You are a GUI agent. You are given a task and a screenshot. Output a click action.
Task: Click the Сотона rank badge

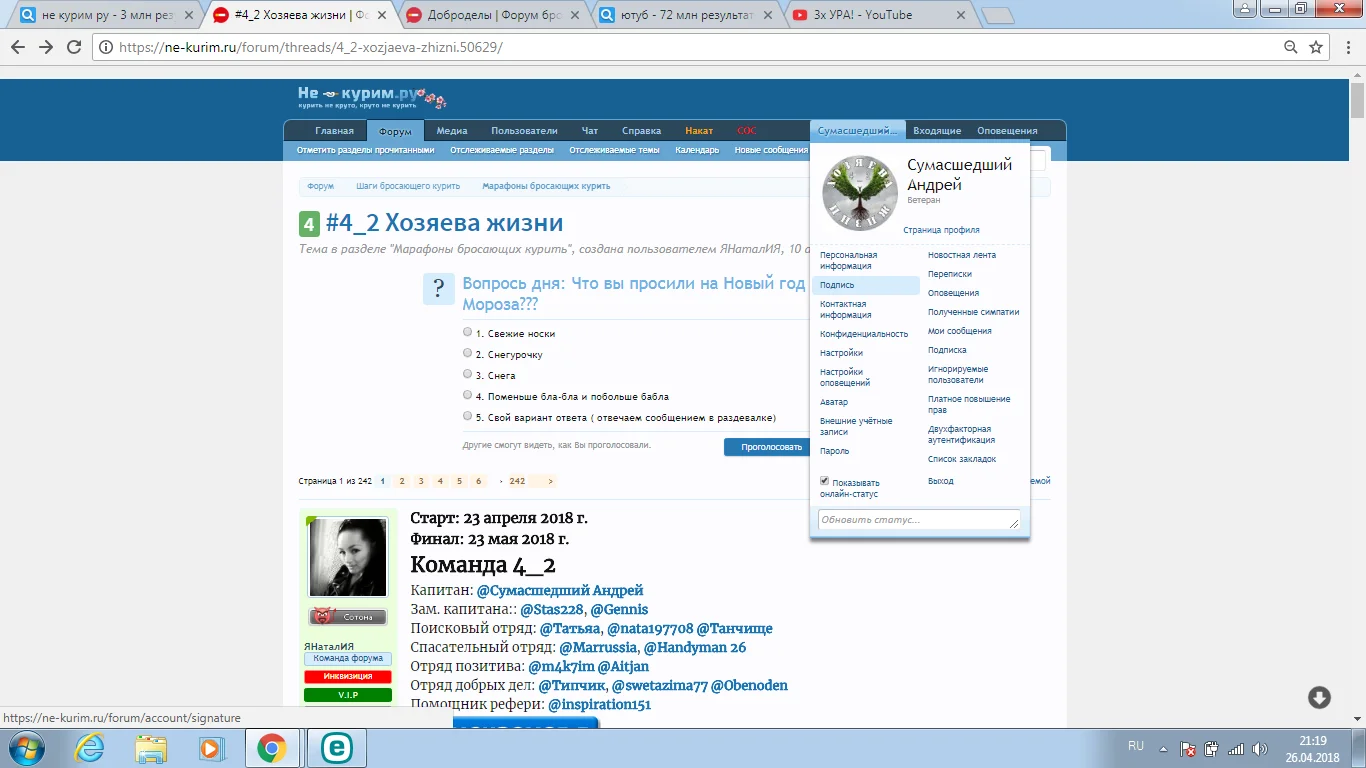tap(347, 617)
